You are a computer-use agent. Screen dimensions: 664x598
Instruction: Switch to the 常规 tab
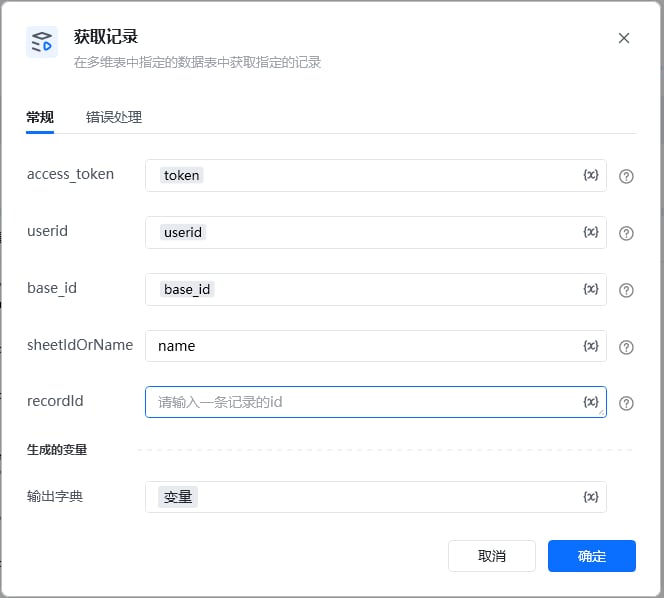pyautogui.click(x=40, y=117)
